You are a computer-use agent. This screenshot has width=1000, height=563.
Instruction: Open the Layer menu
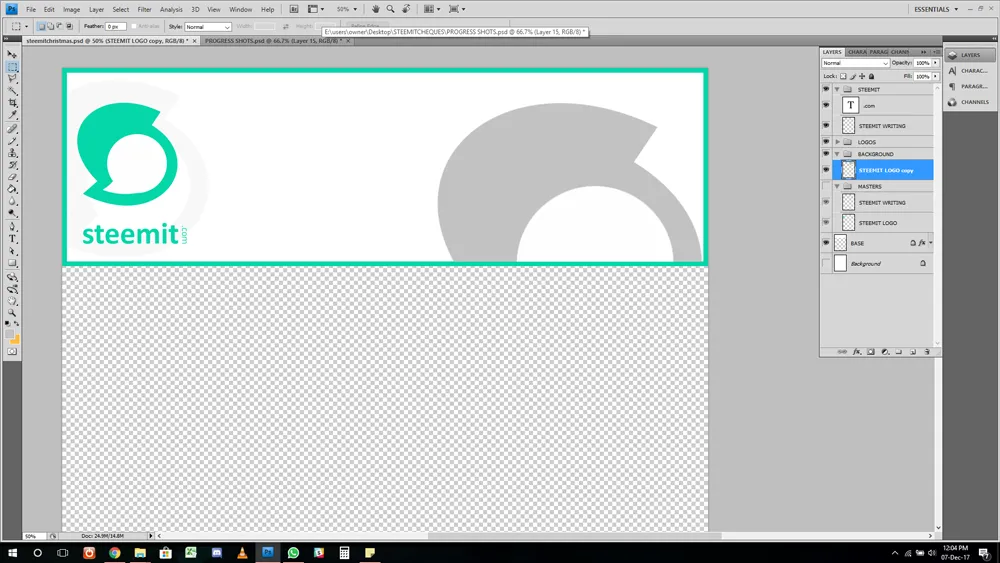[96, 10]
